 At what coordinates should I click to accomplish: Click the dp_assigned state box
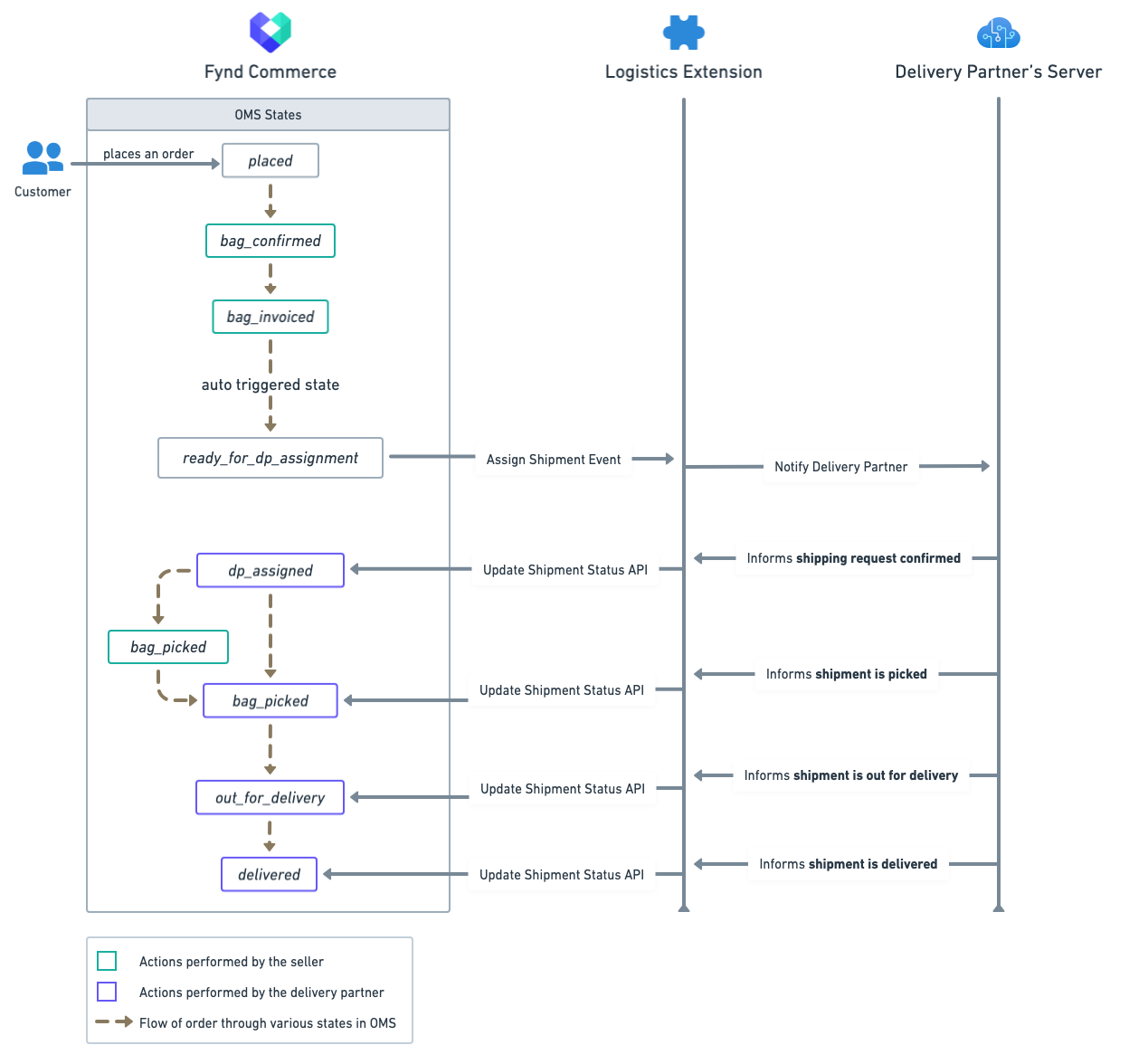[x=270, y=571]
